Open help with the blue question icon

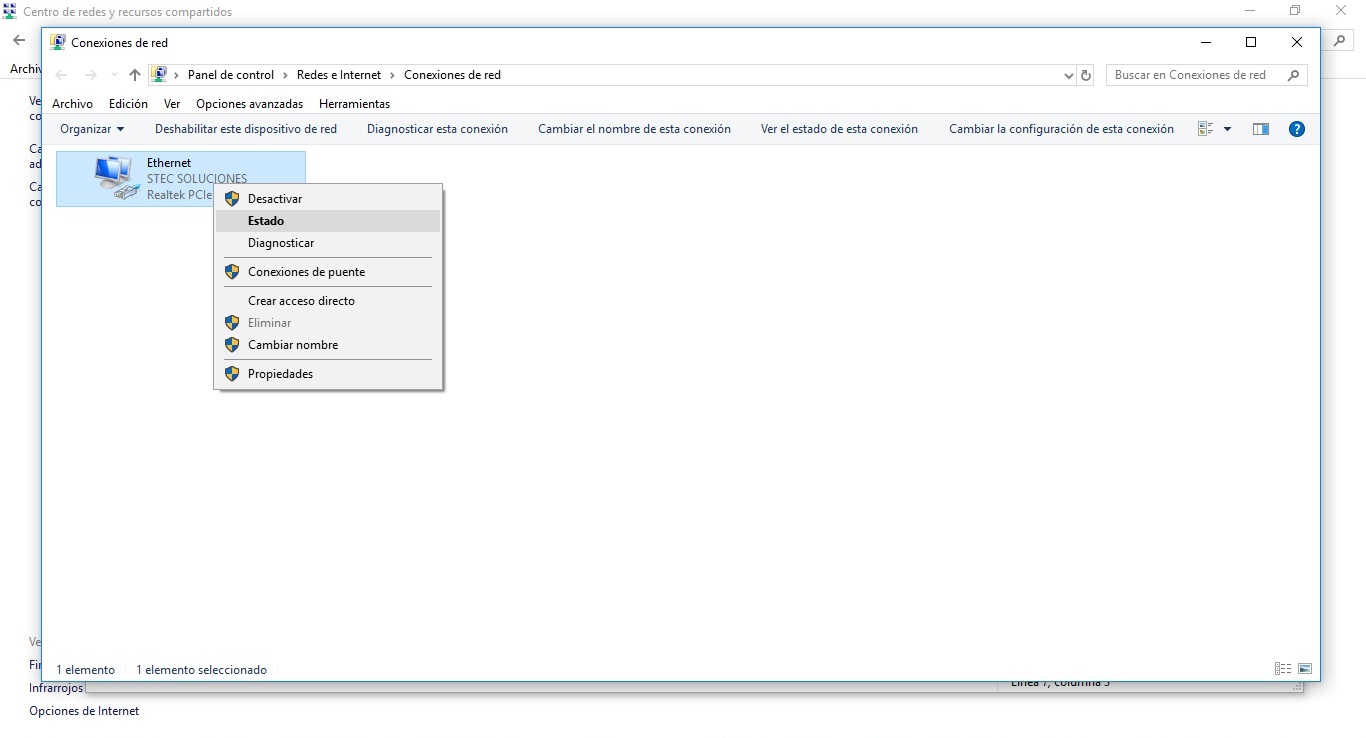click(x=1297, y=129)
